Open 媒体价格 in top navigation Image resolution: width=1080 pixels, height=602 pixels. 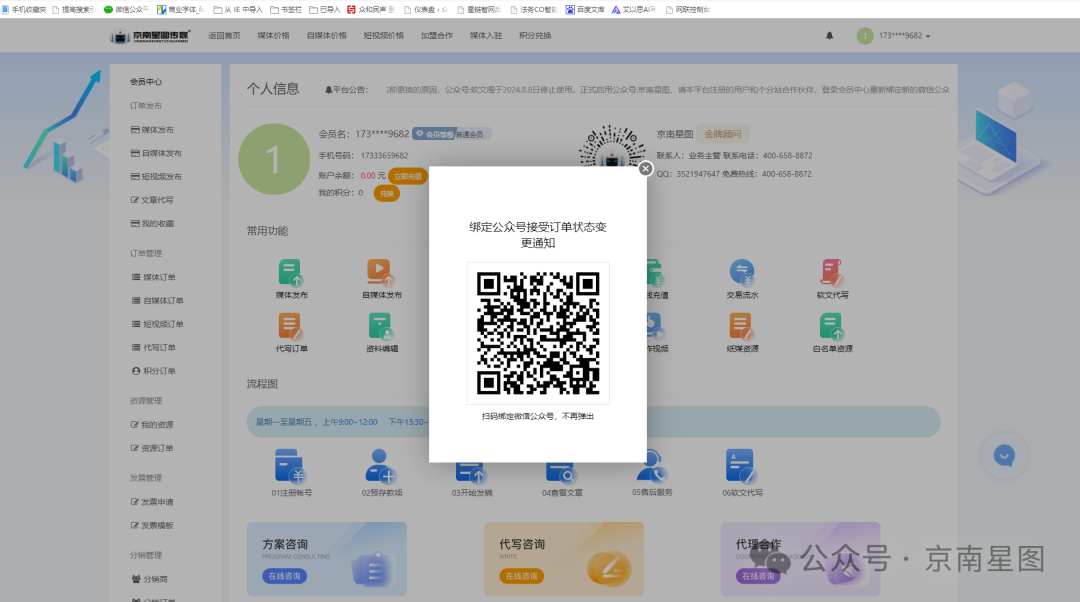[273, 36]
